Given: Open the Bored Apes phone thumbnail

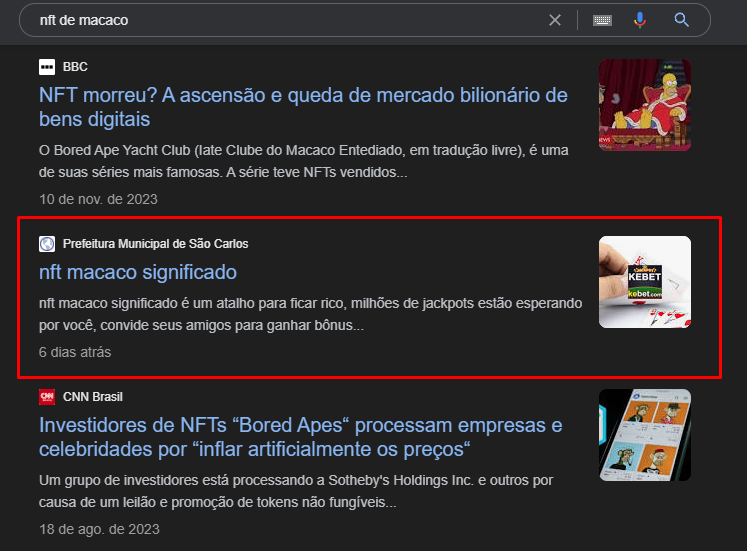Looking at the screenshot, I should pyautogui.click(x=645, y=435).
